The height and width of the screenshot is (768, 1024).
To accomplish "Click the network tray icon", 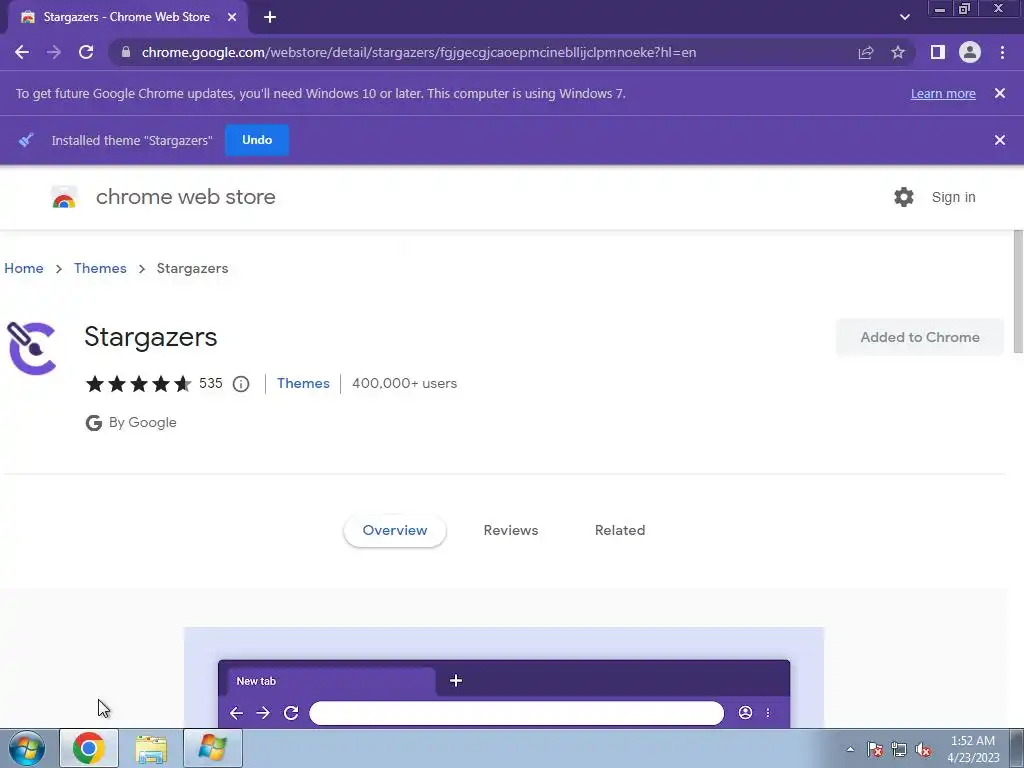I will [x=899, y=749].
